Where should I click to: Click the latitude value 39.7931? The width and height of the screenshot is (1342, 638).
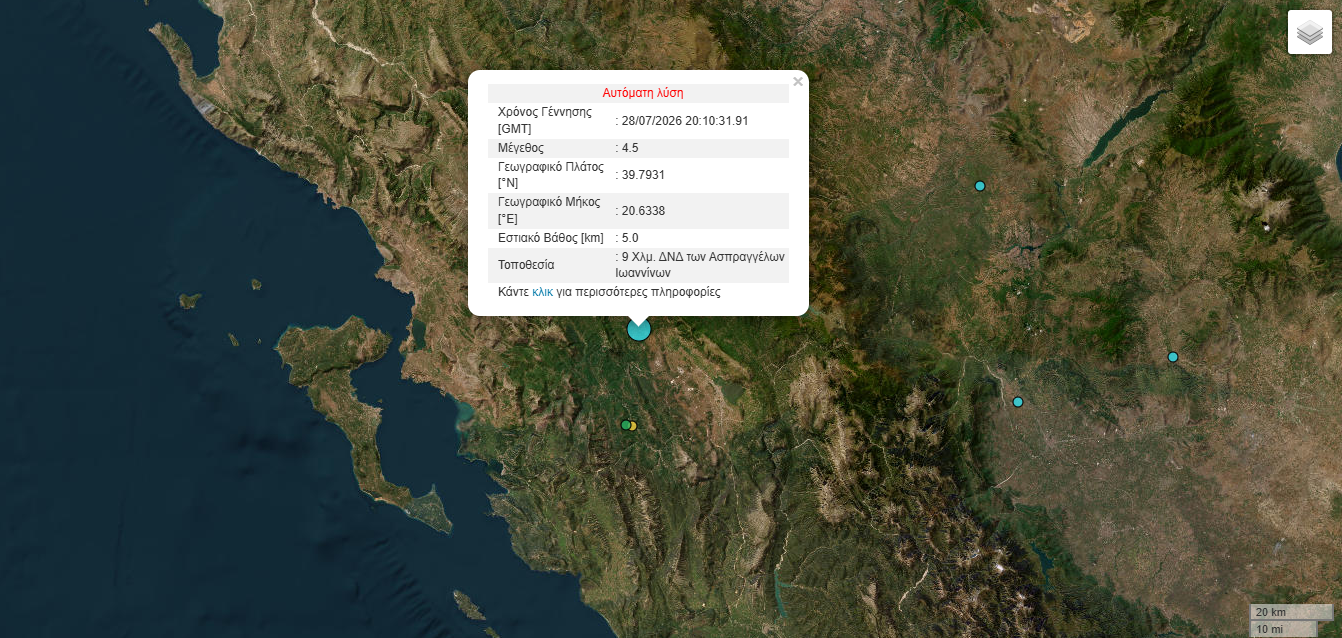(x=643, y=175)
